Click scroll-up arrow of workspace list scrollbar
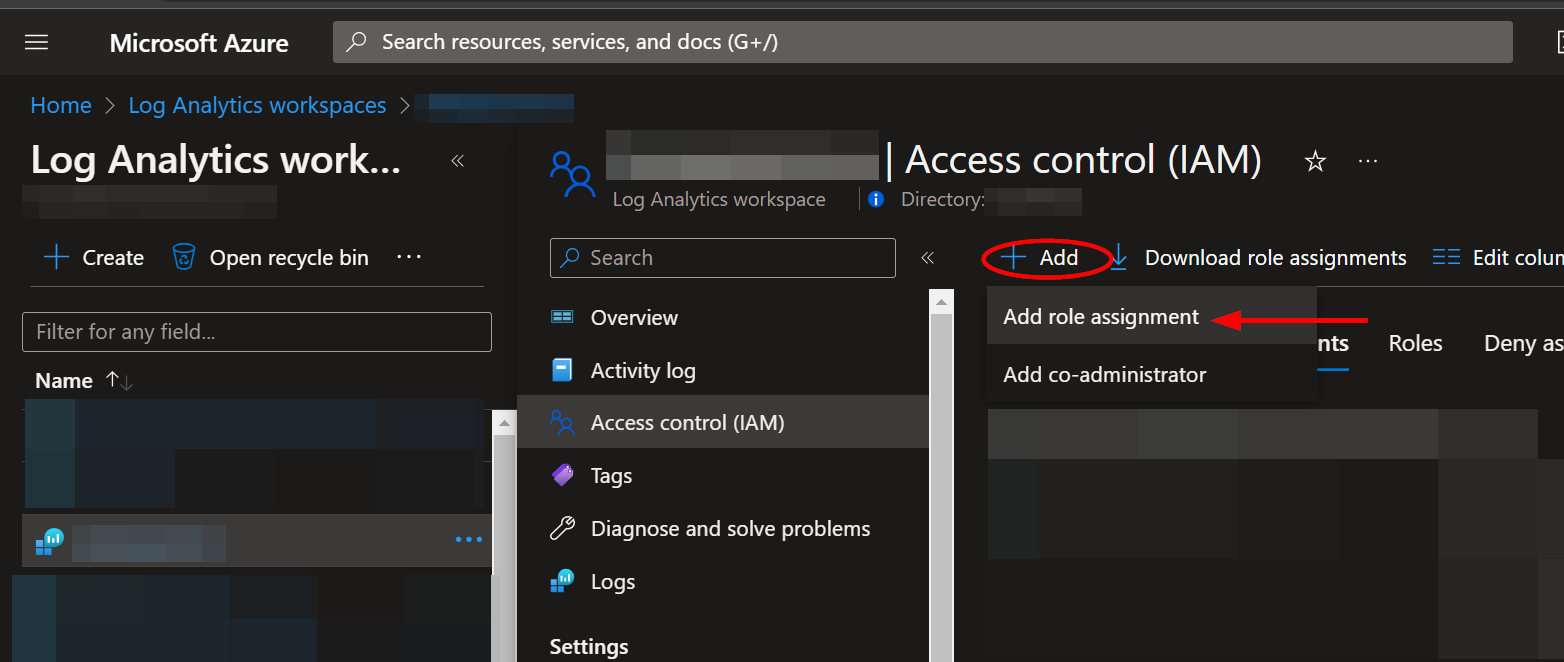 pos(505,423)
